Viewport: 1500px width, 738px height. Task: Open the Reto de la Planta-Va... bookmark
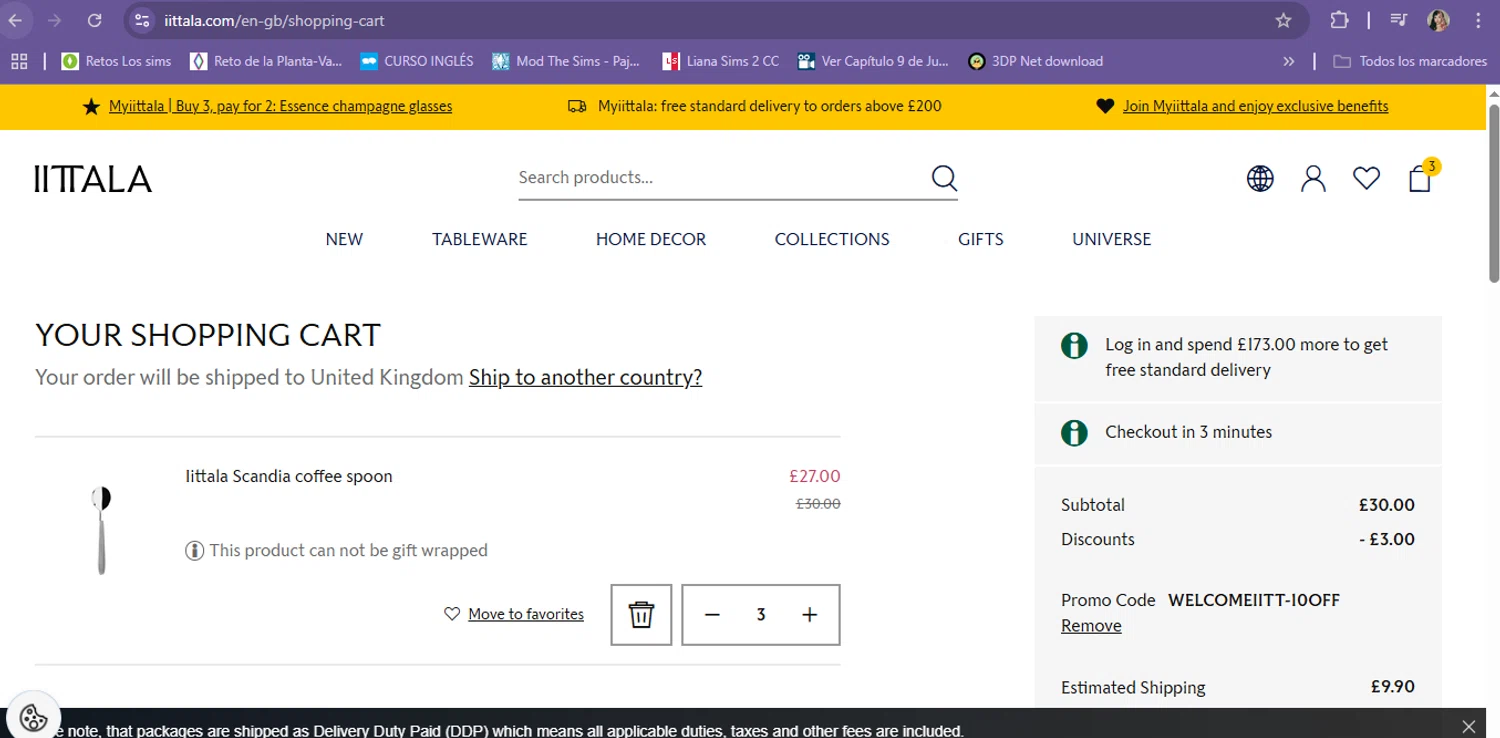[x=267, y=61]
